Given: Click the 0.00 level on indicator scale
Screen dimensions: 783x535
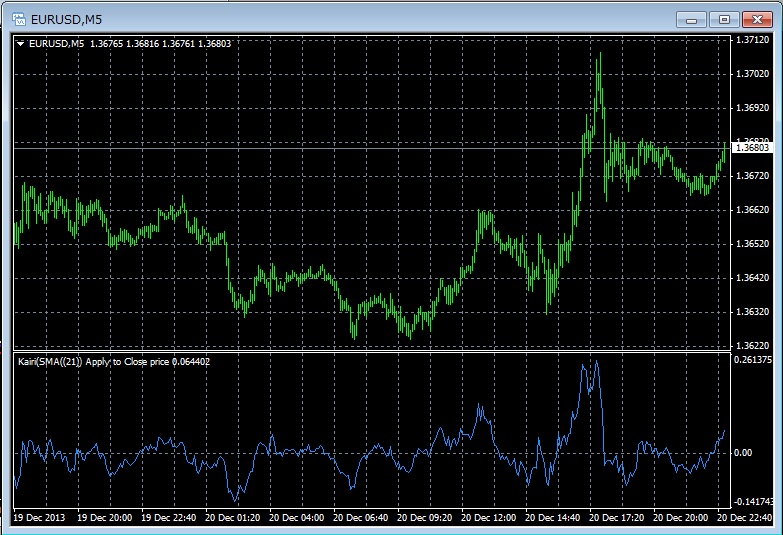Looking at the screenshot, I should point(743,452).
